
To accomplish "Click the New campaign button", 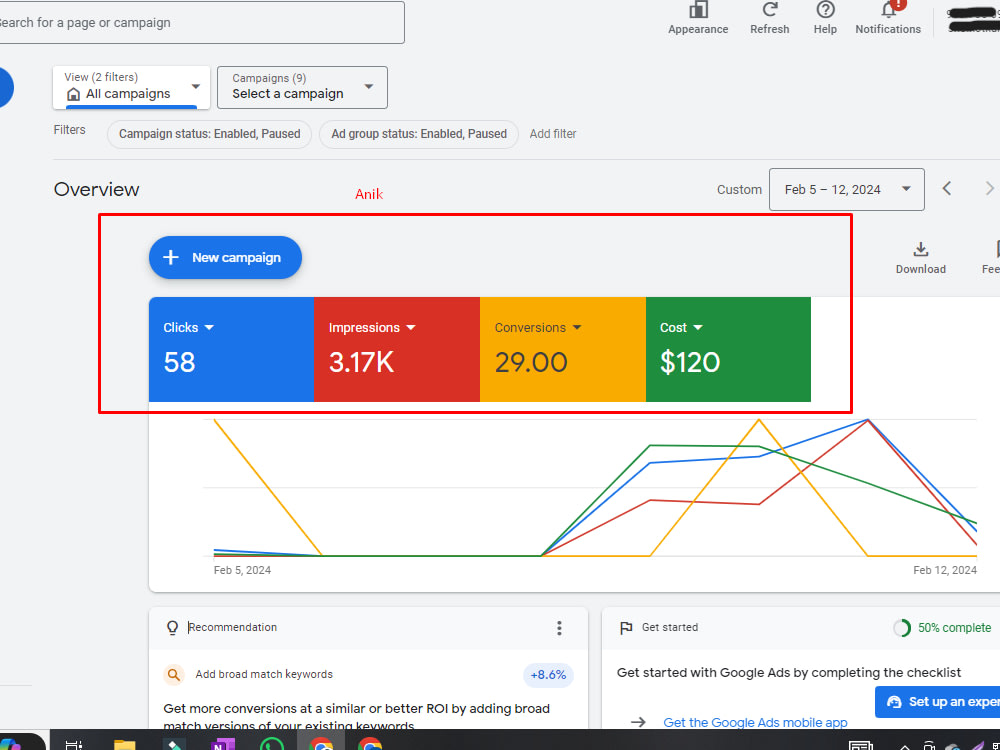I will [225, 258].
